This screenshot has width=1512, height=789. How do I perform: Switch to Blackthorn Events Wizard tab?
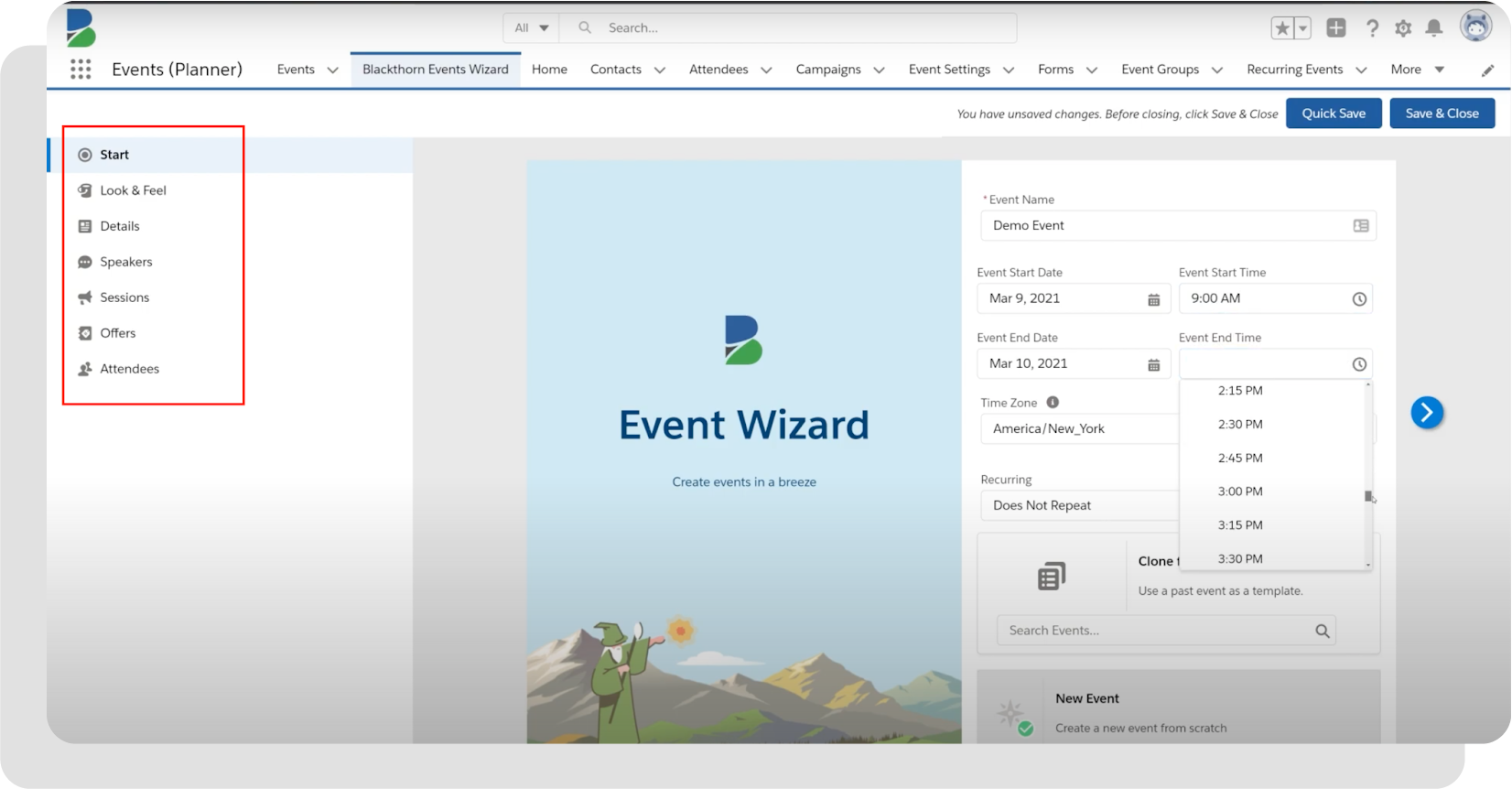[436, 70]
